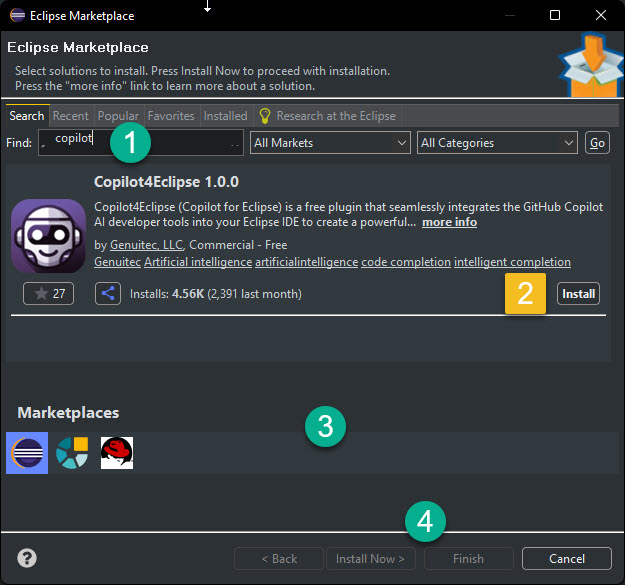This screenshot has height=585, width=625.
Task: Click the Copilot4Eclipse 1.0.0 title
Action: coord(166,182)
